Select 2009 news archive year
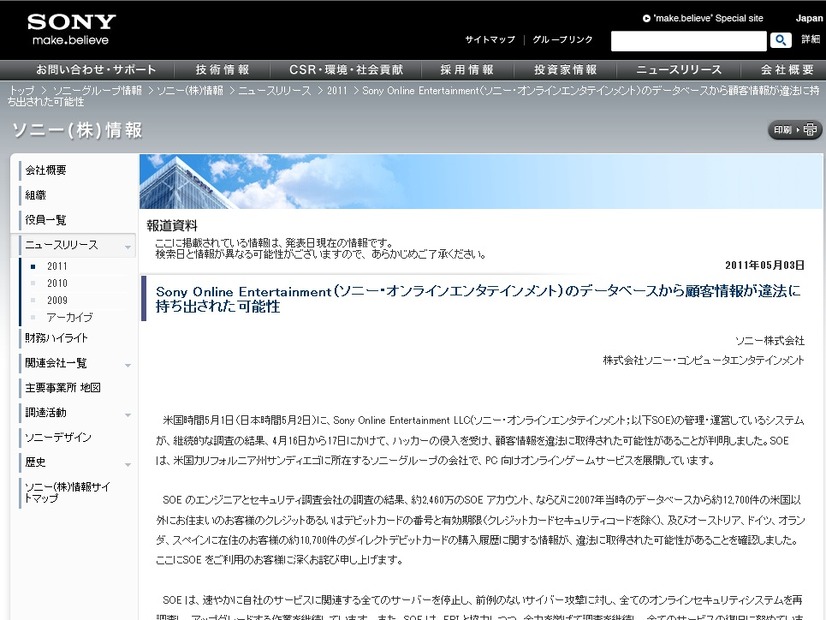Viewport: 826px width, 620px height. [57, 300]
